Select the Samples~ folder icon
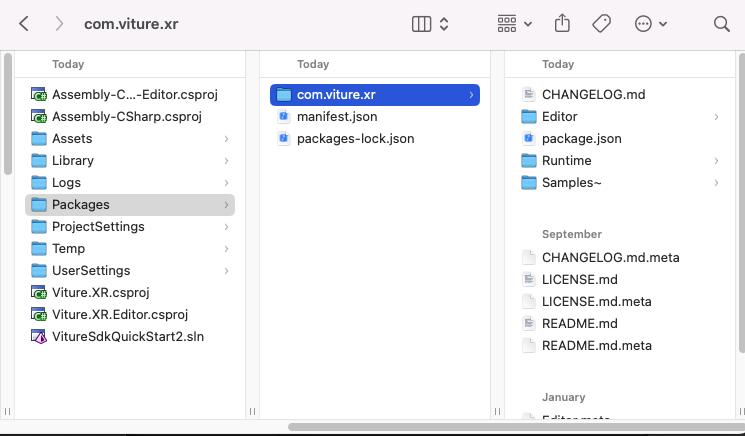 [x=529, y=182]
